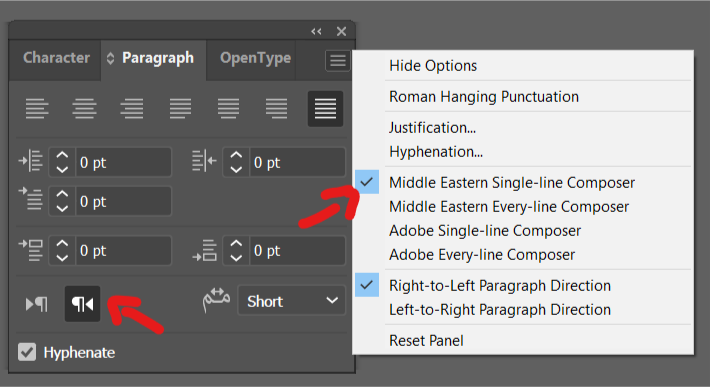The width and height of the screenshot is (710, 387).
Task: Choose Justify with last line aligned center
Action: (228, 109)
